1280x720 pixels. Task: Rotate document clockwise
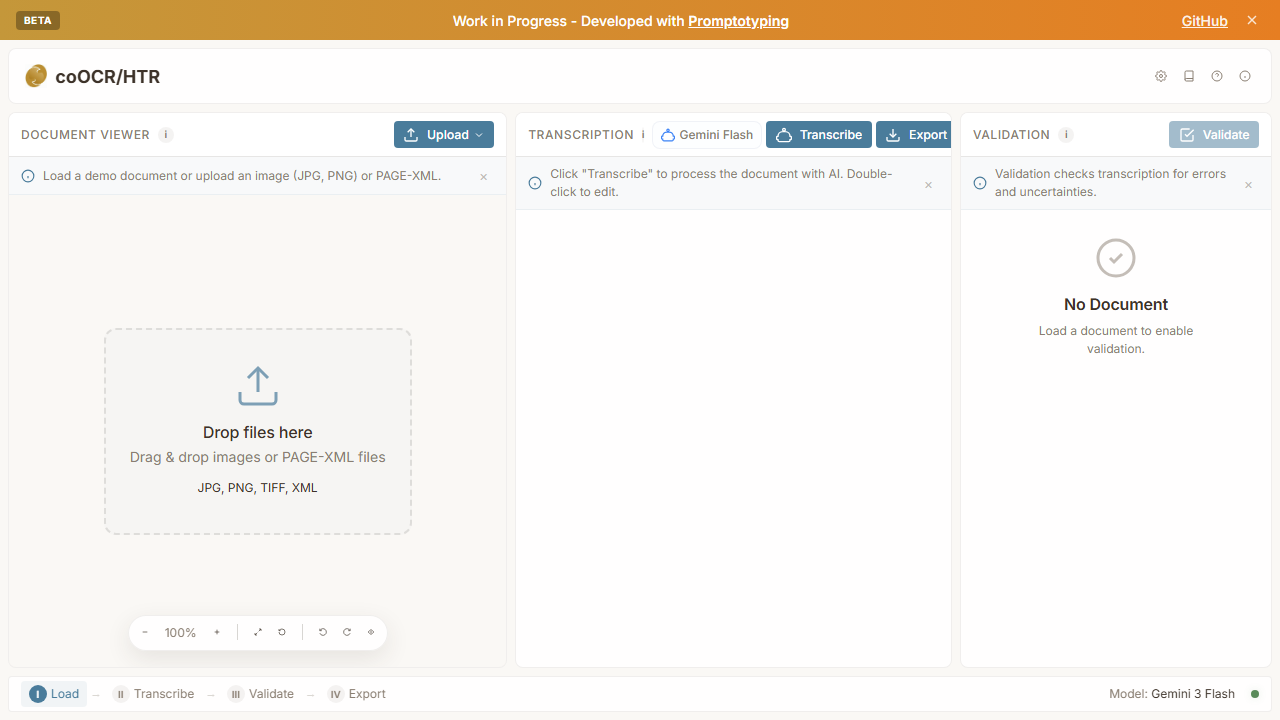click(x=347, y=632)
